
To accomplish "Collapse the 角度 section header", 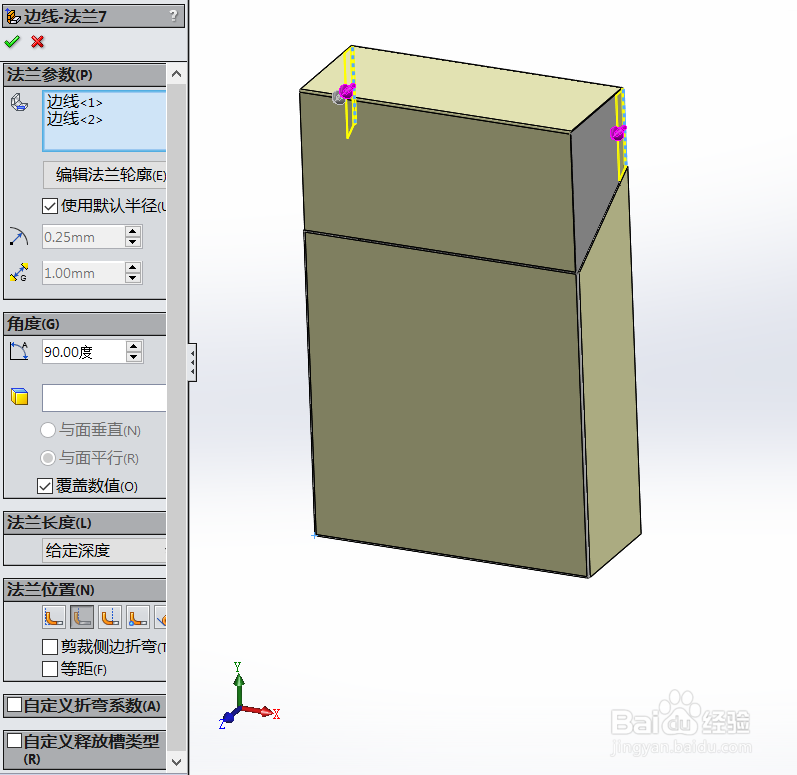I will (x=85, y=324).
